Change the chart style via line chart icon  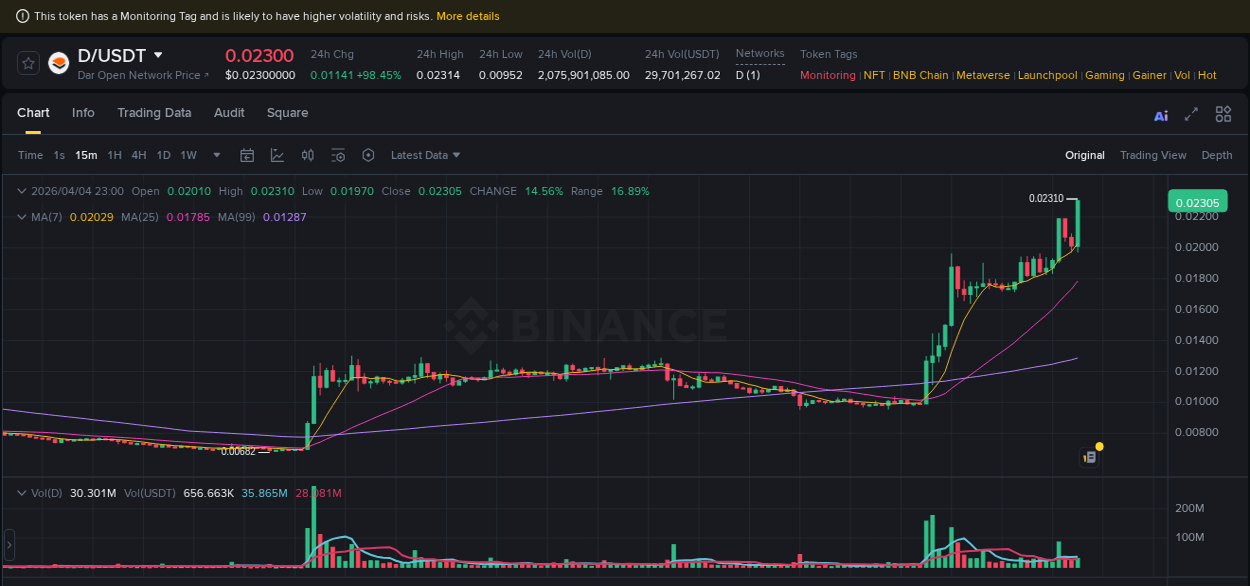(276, 155)
